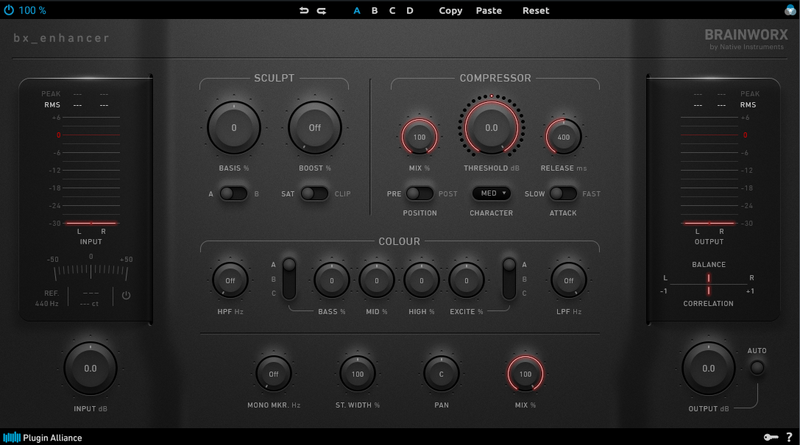Click the Copy button
Screen dimensions: 800x445
451,11
